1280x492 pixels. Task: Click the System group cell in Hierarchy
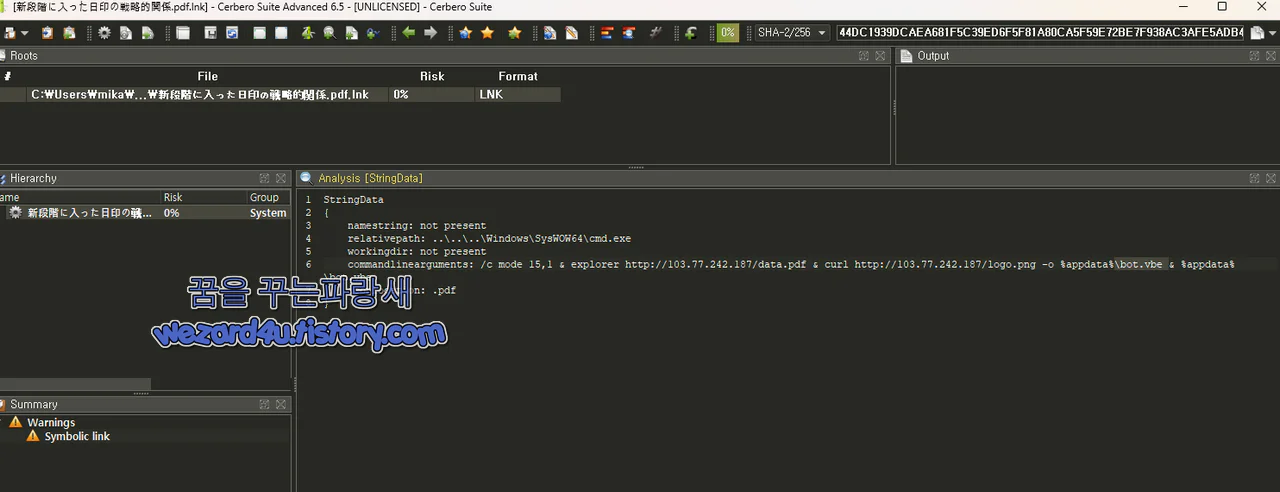click(268, 213)
